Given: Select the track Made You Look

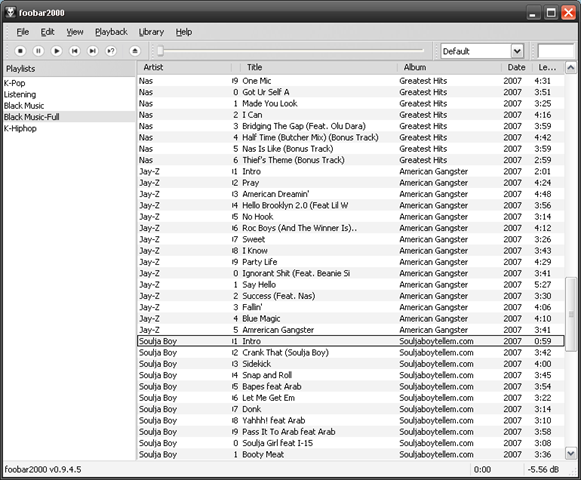Looking at the screenshot, I should (351, 103).
